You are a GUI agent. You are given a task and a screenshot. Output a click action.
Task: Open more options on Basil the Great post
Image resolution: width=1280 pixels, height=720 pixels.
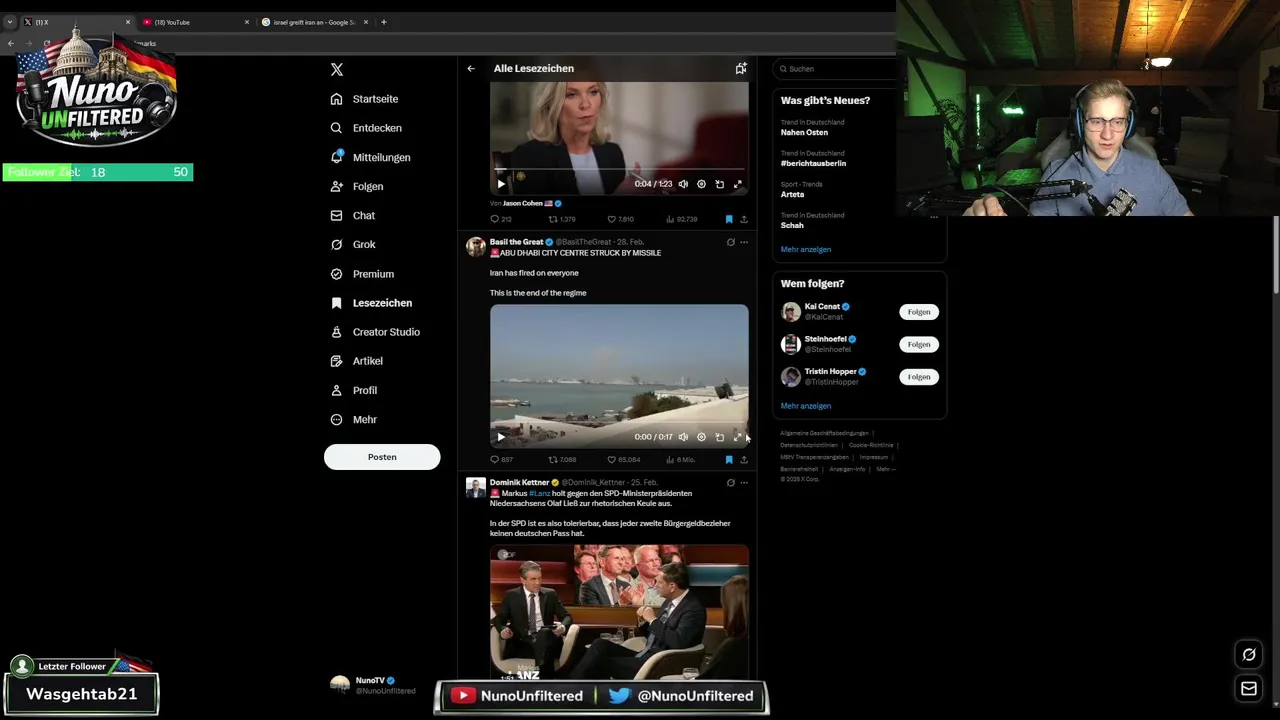coord(743,242)
